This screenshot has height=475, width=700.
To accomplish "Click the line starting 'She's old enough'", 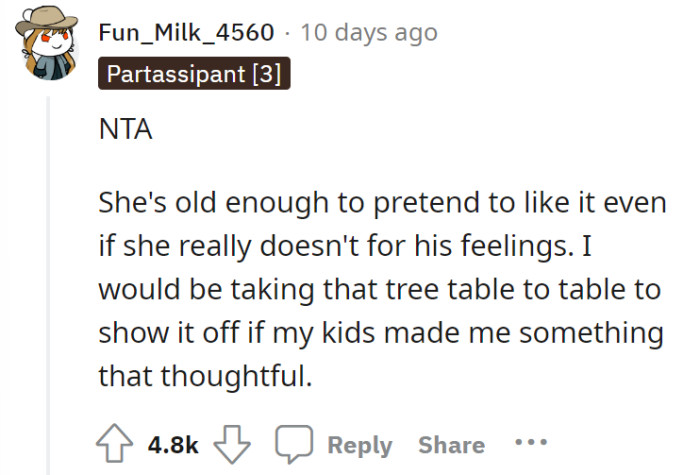I will click(380, 203).
